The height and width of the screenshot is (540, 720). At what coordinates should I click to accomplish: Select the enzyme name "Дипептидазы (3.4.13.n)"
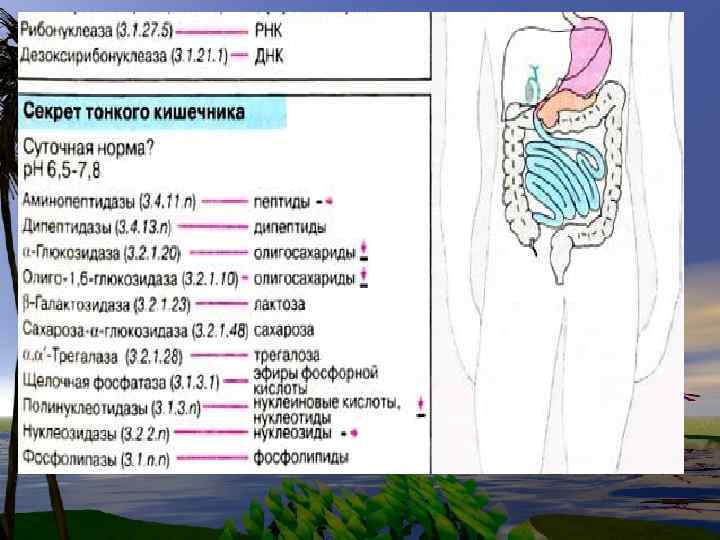click(x=97, y=227)
